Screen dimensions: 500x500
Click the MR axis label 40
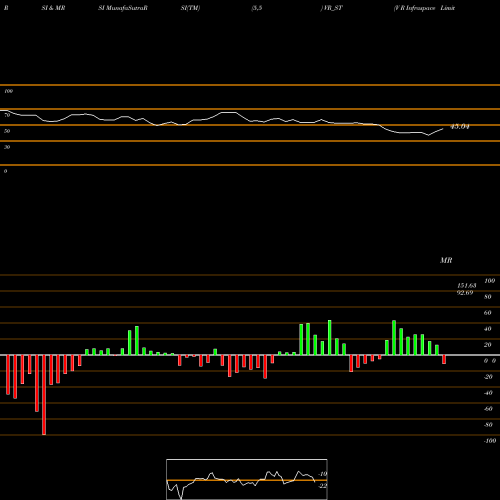coord(488,329)
